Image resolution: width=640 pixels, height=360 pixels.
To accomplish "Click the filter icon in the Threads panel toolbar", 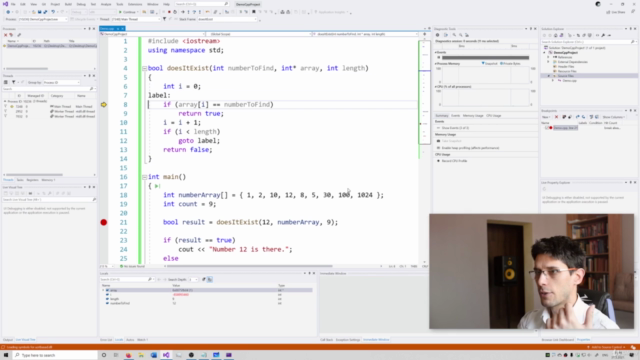I will (x=13, y=82).
